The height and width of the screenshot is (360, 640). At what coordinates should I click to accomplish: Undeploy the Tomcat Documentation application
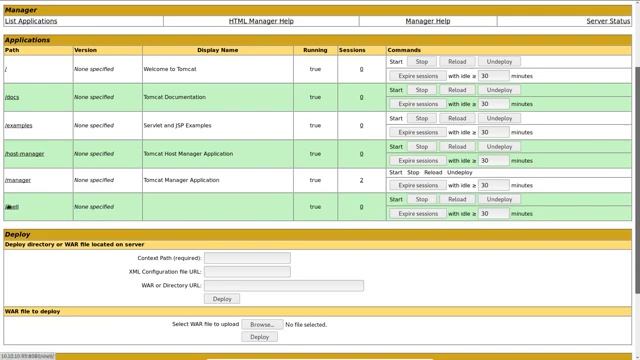pos(499,90)
